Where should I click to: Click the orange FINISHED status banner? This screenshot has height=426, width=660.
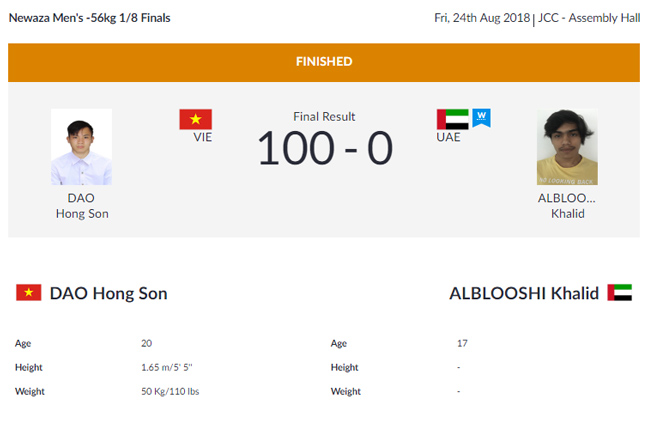click(x=324, y=62)
